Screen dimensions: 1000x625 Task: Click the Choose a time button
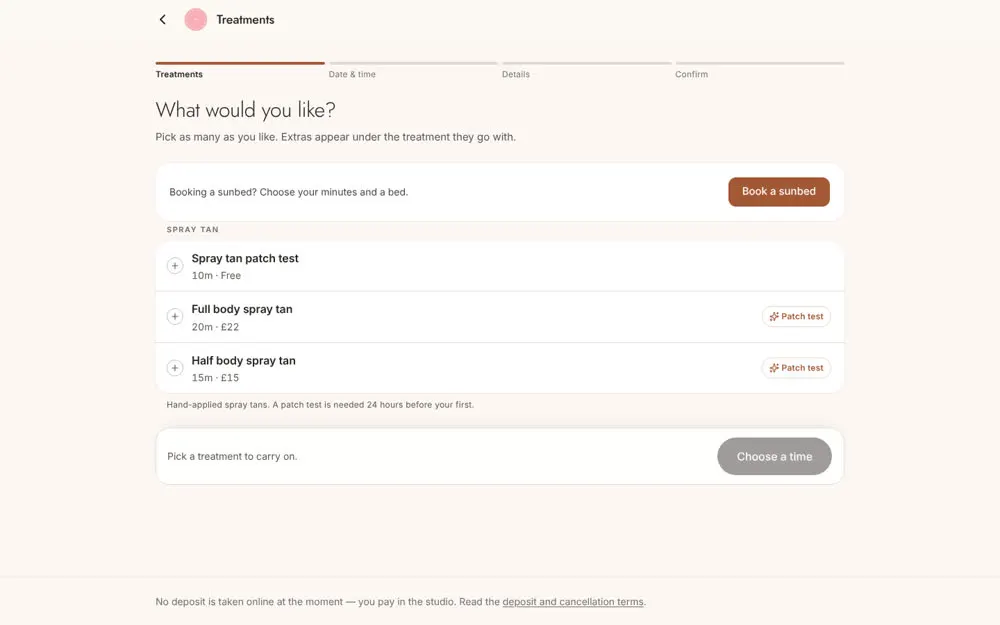pos(774,457)
